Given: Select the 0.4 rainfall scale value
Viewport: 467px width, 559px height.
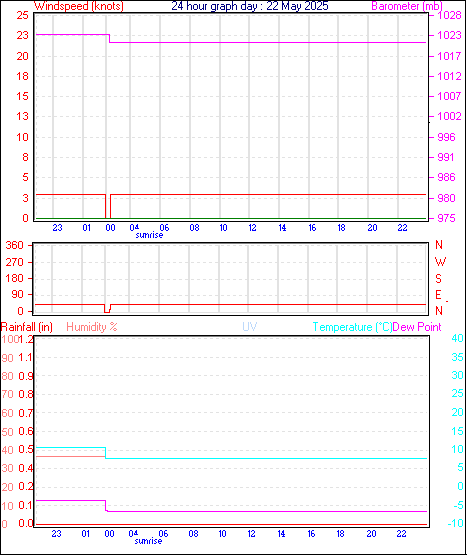Looking at the screenshot, I should coord(26,468).
